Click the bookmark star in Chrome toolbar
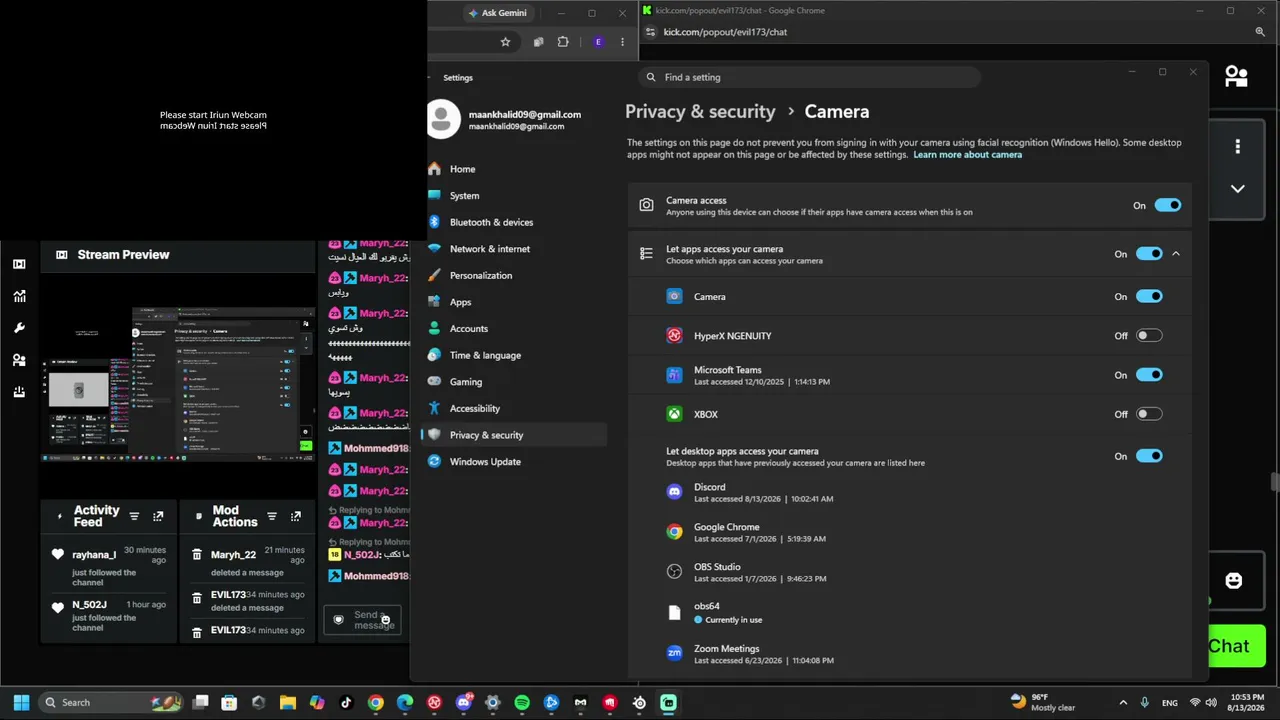The height and width of the screenshot is (720, 1280). point(505,42)
